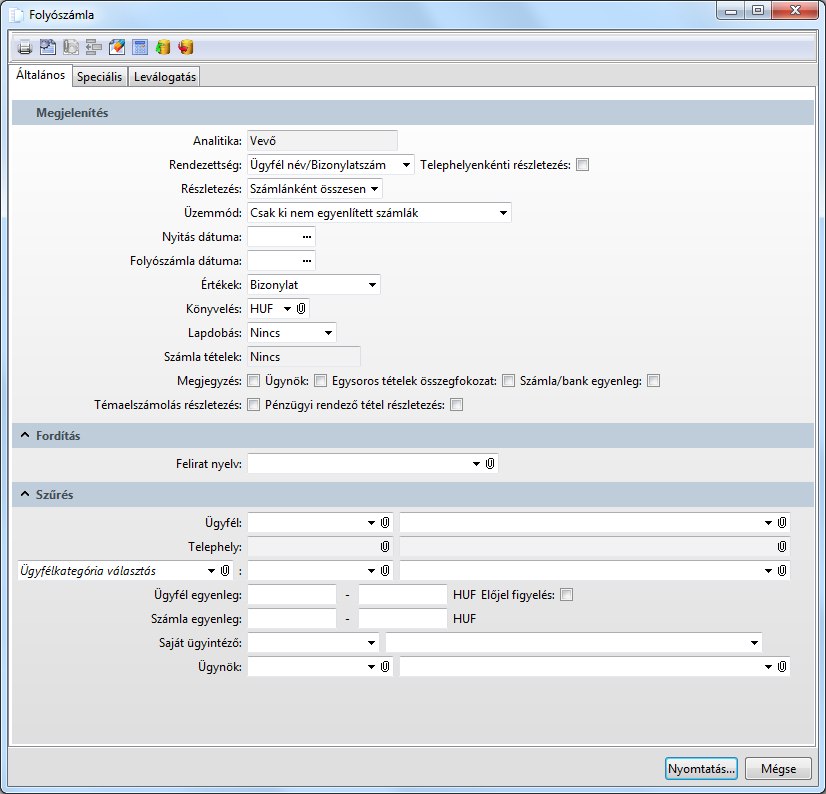This screenshot has width=826, height=794.
Task: Open date picker dots for Folyószámla dátuma
Action: click(307, 261)
